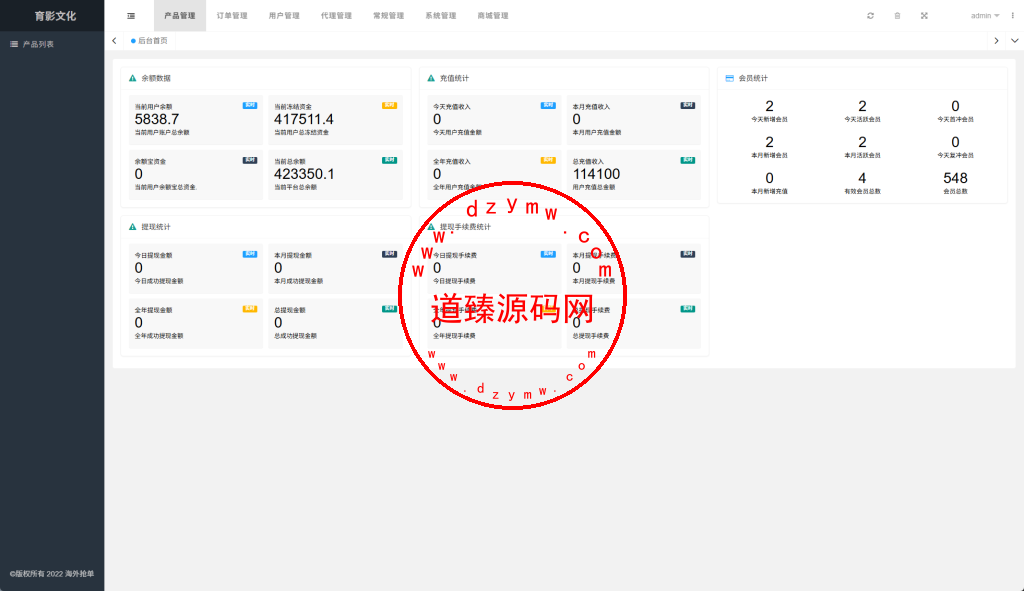Click the copyright 海外抢单 footer text
Viewport: 1024px width, 591px height.
(x=52, y=574)
